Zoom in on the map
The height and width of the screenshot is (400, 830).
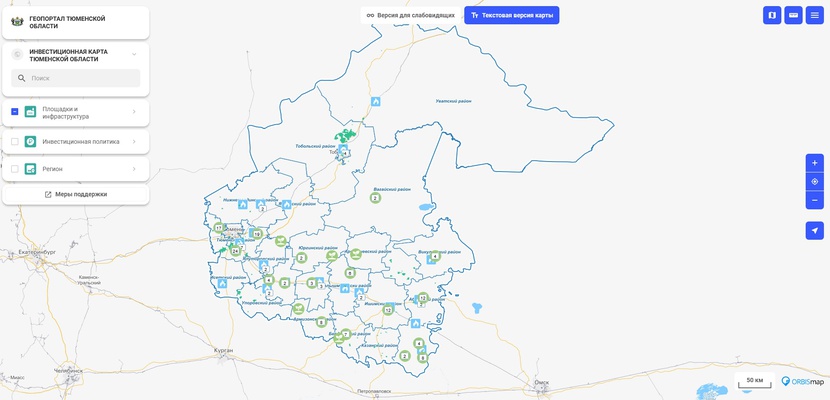(814, 163)
